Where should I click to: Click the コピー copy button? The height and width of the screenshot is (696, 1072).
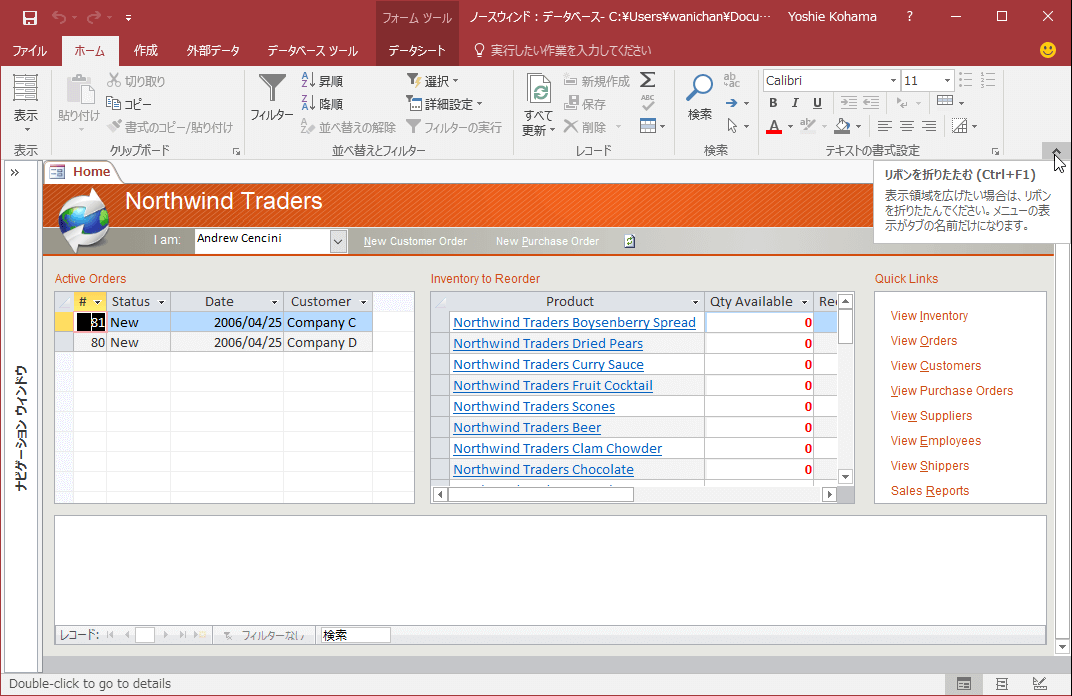129,104
